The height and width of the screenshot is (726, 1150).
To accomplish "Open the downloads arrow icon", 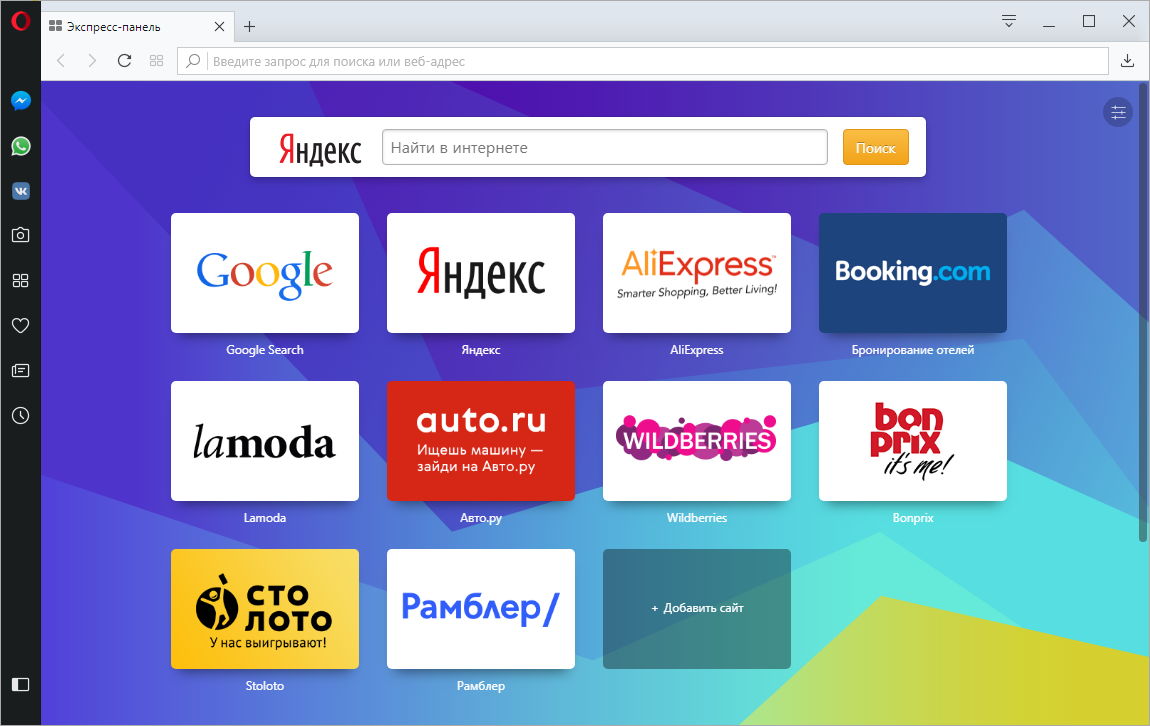I will 1127,61.
